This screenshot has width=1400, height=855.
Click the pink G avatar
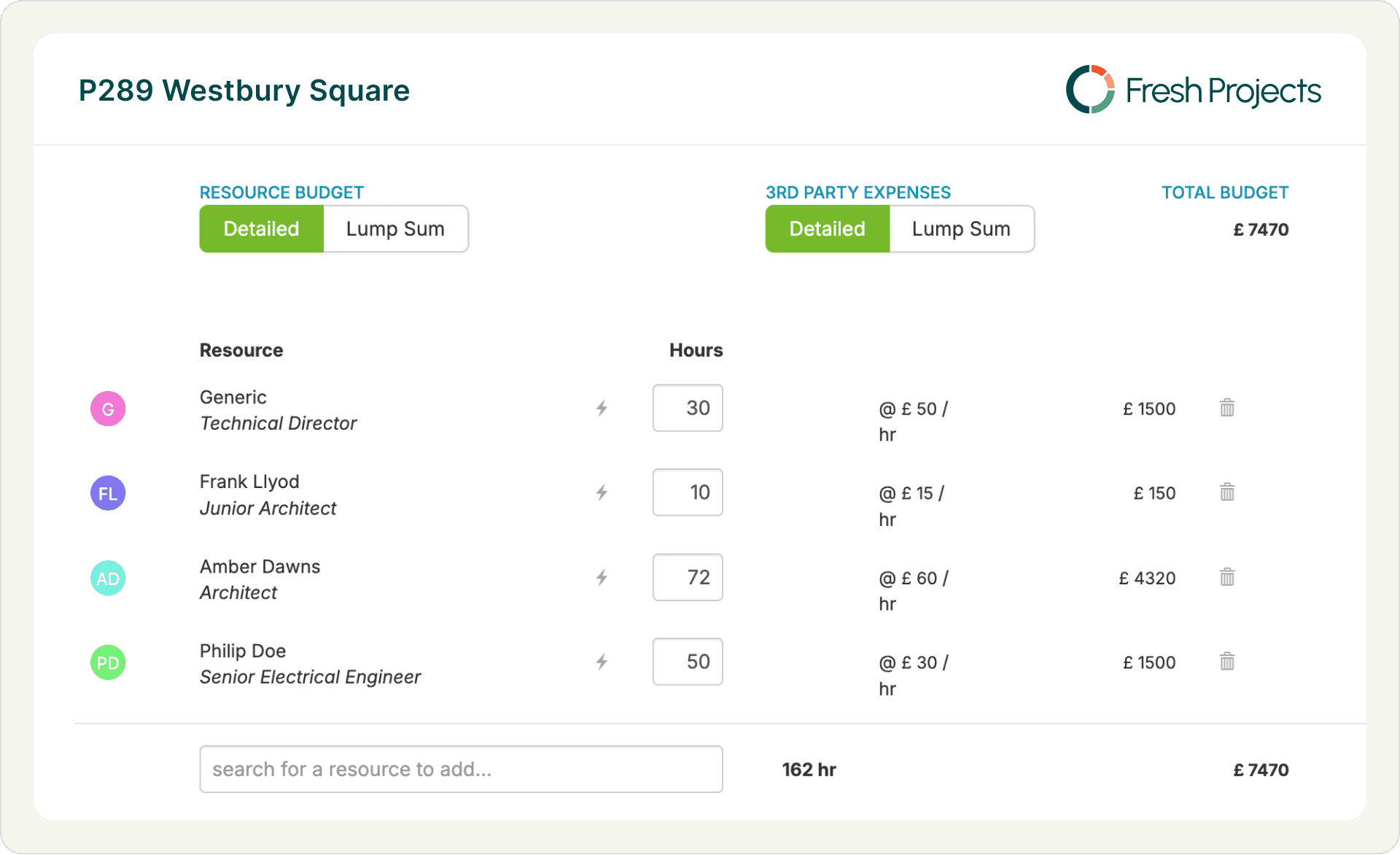(x=108, y=409)
